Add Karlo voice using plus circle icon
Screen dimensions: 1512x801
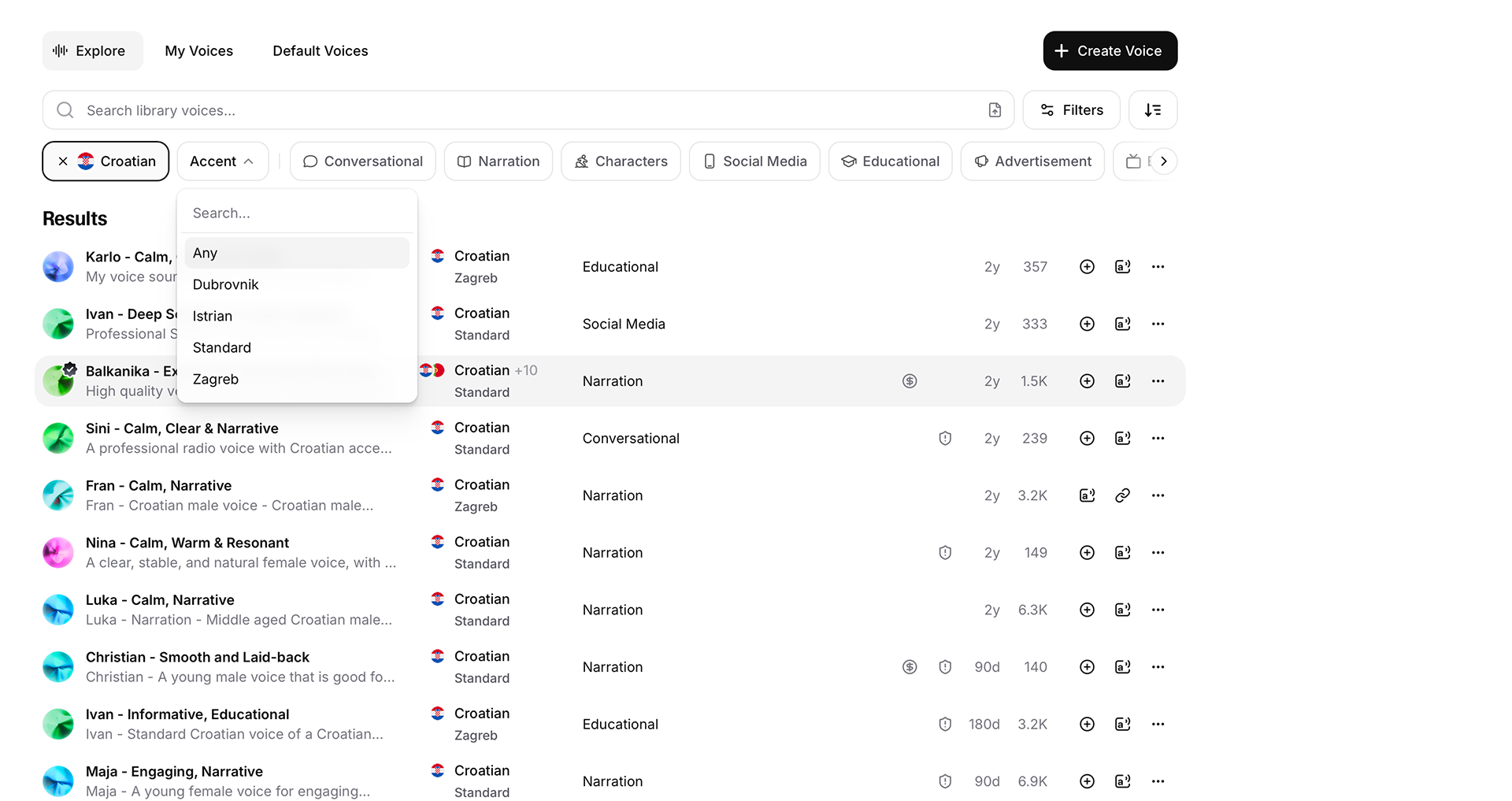(x=1087, y=267)
